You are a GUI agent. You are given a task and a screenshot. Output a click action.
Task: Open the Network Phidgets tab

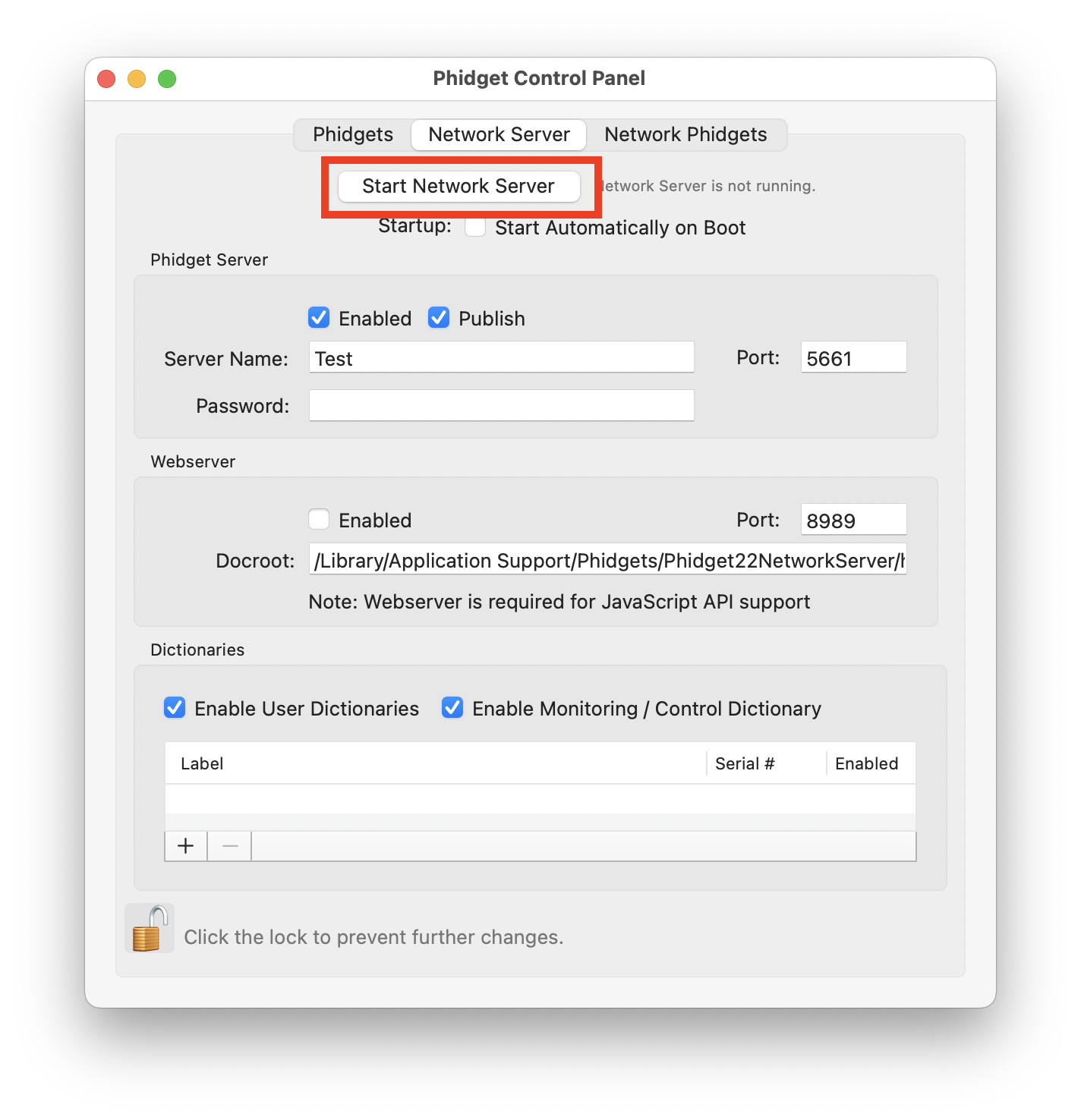click(x=685, y=134)
